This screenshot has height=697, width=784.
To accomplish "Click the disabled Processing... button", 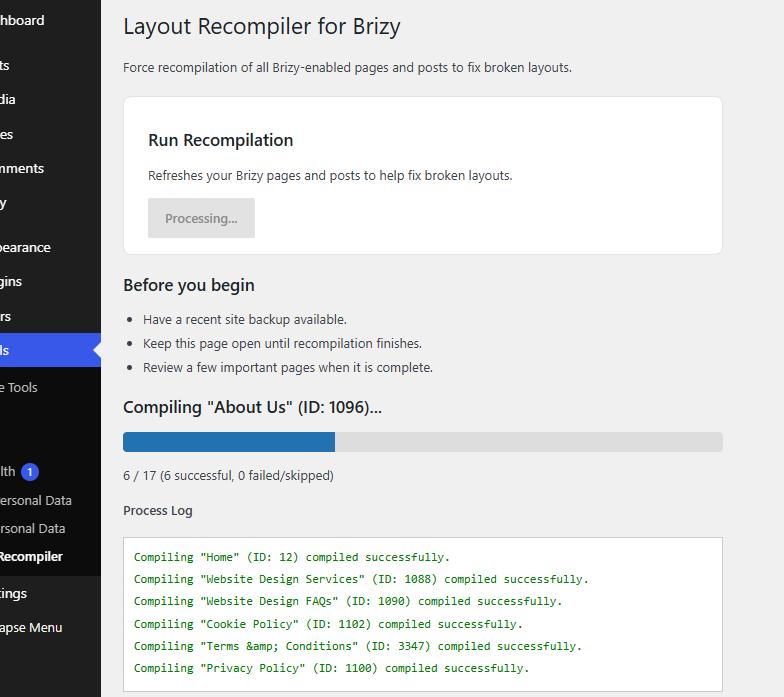I will (x=201, y=218).
